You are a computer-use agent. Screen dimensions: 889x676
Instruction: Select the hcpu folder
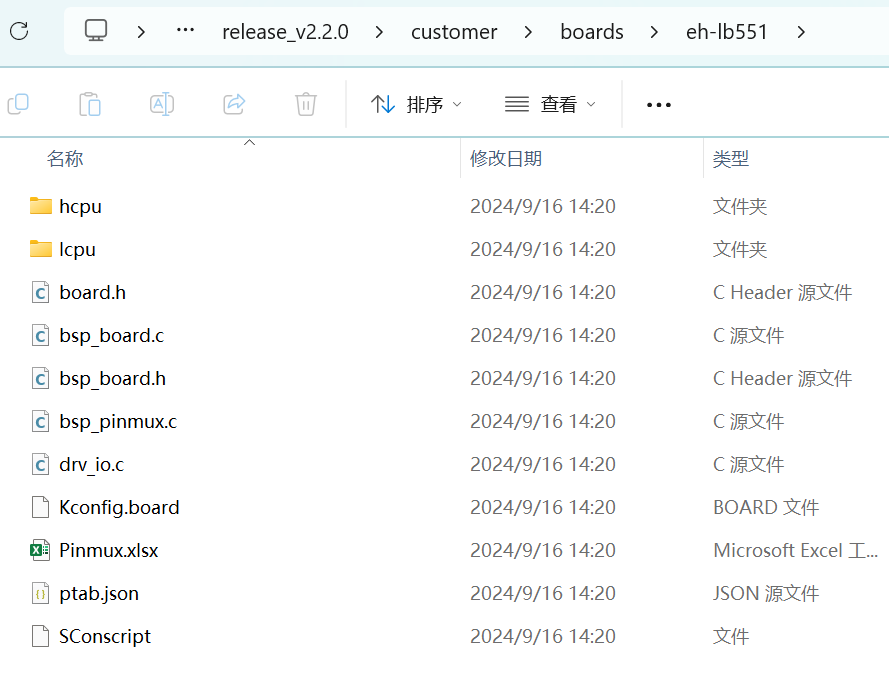[x=80, y=206]
